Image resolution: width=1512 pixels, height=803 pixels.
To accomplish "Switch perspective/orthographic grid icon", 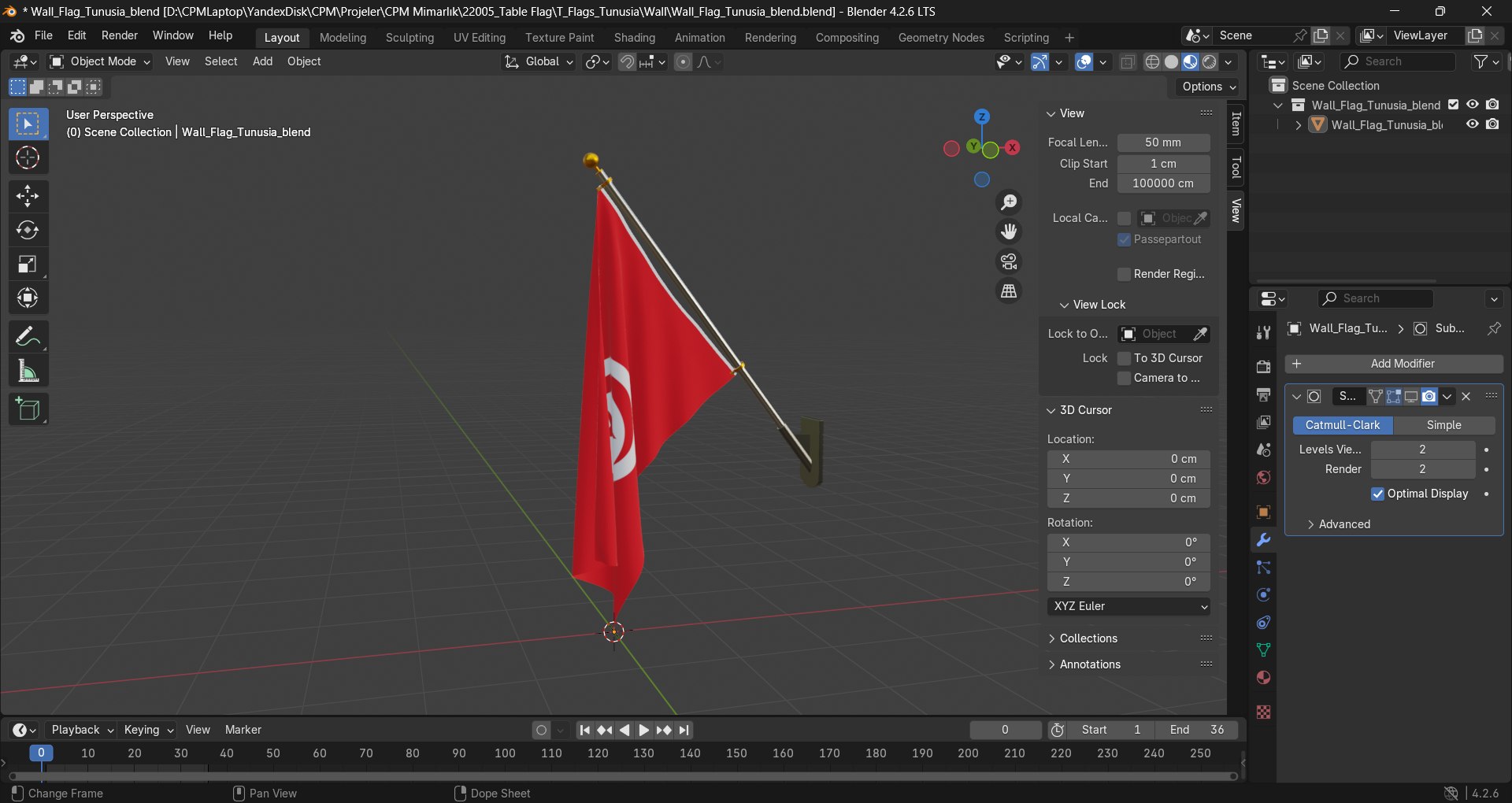I will [x=1009, y=291].
